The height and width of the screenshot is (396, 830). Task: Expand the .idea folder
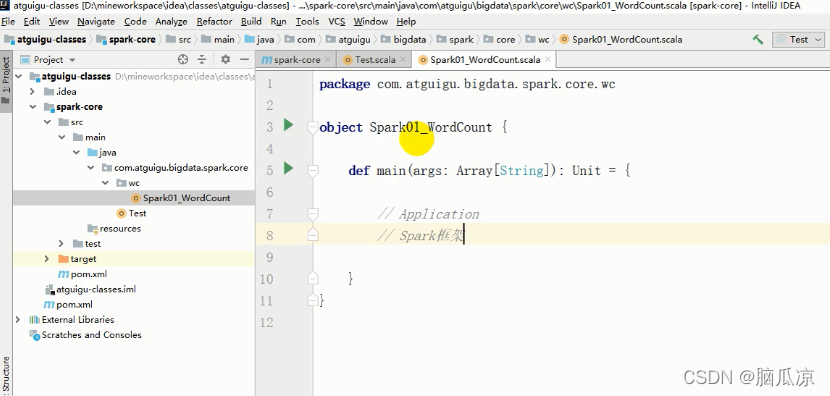(32, 92)
